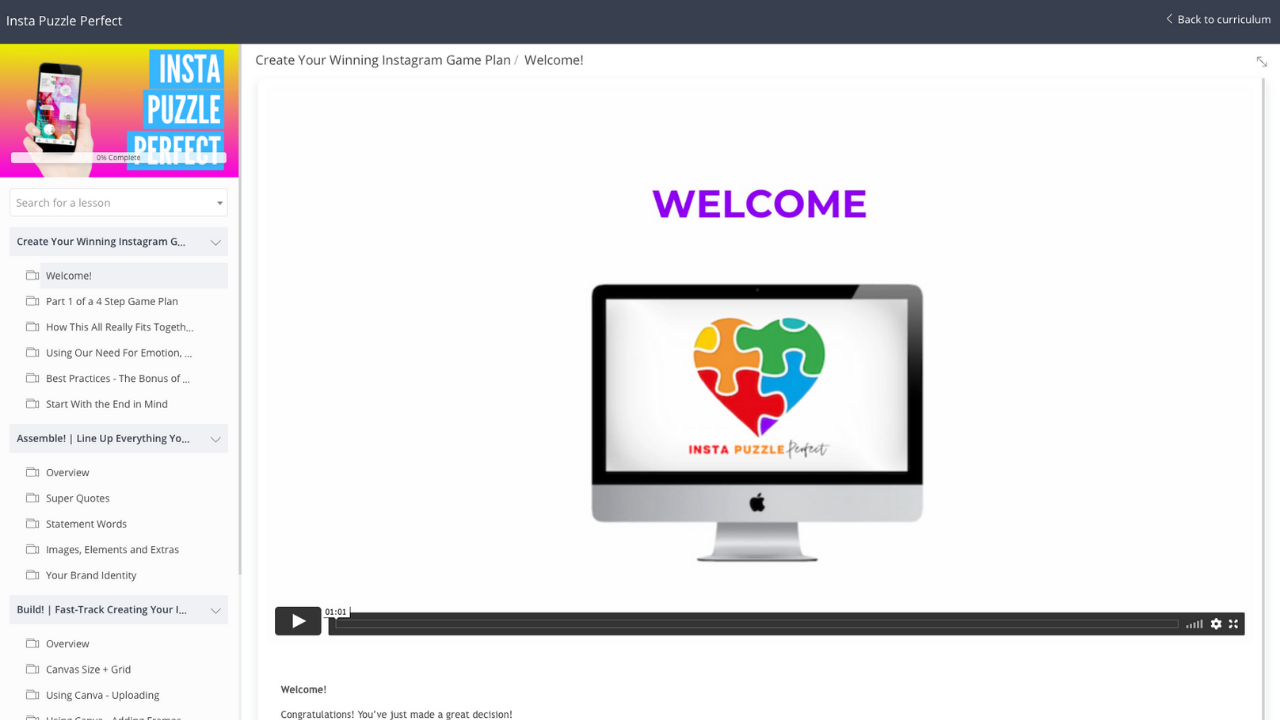Open Part 1 of a 4 Step Game Plan
The image size is (1280, 720).
pyautogui.click(x=112, y=301)
